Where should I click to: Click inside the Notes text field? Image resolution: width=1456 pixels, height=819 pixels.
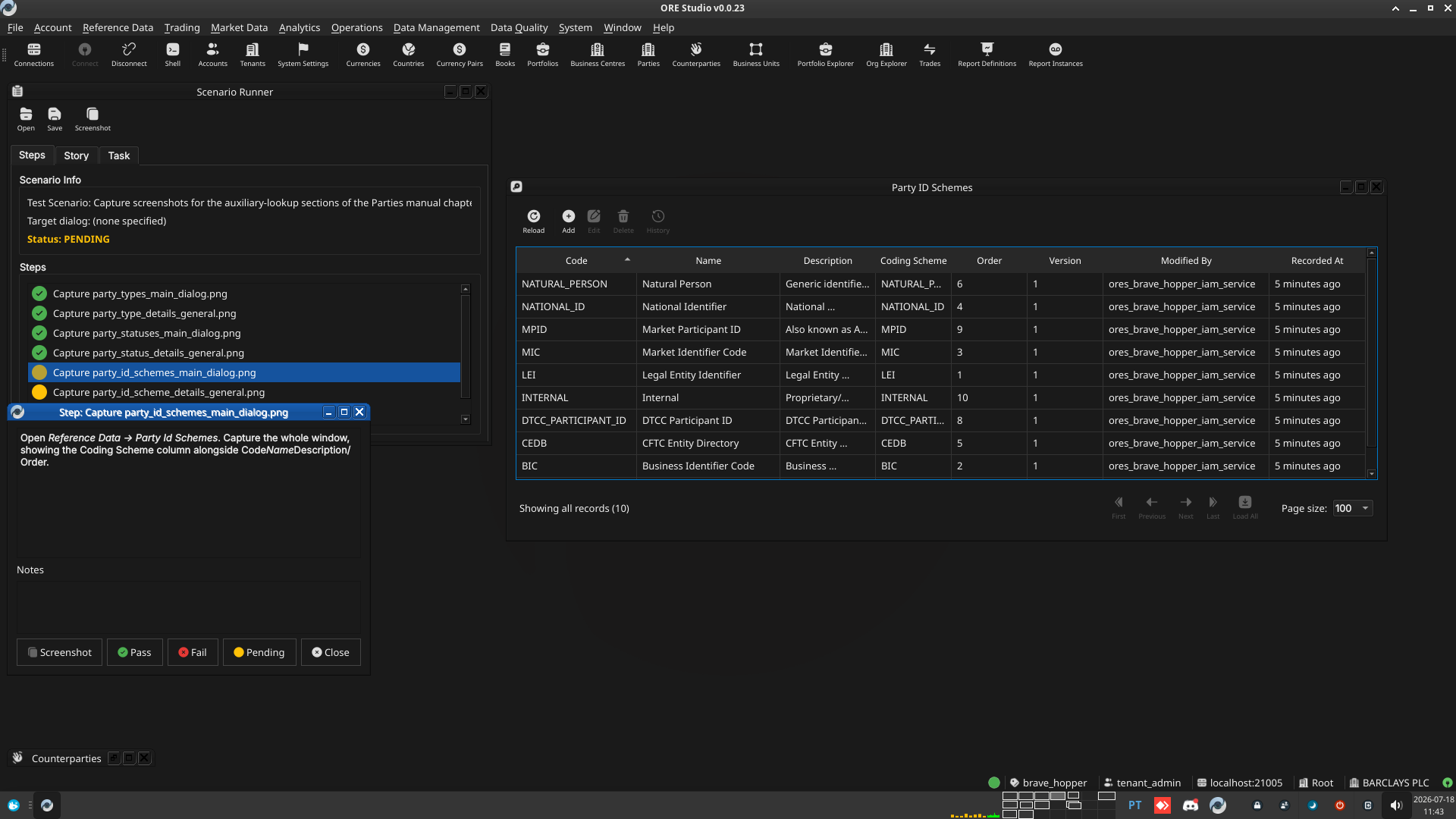[188, 607]
